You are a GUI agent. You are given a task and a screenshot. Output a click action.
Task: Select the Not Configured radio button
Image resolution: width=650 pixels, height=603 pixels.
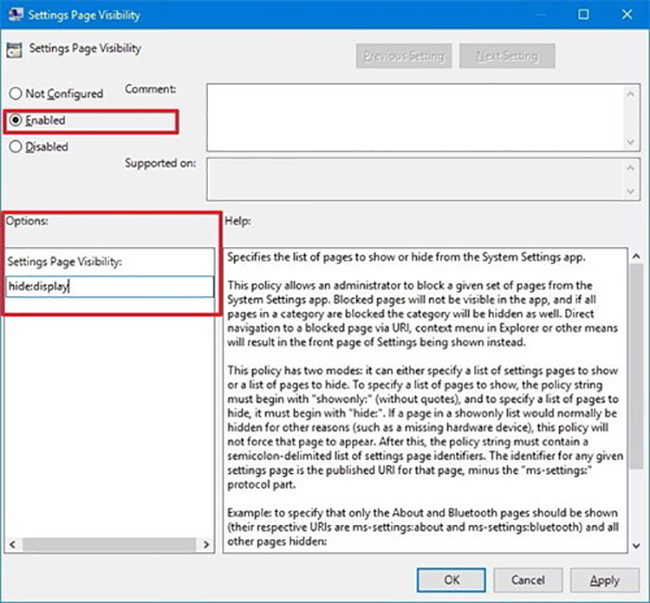pos(15,93)
